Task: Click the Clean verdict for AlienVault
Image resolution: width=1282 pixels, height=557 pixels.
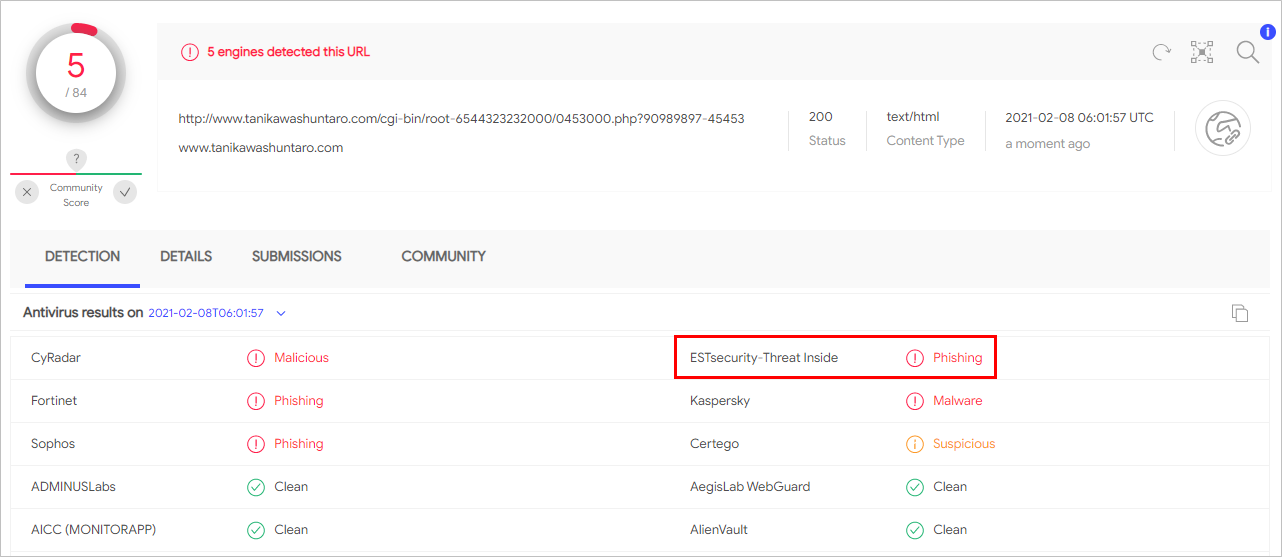Action: tap(950, 530)
